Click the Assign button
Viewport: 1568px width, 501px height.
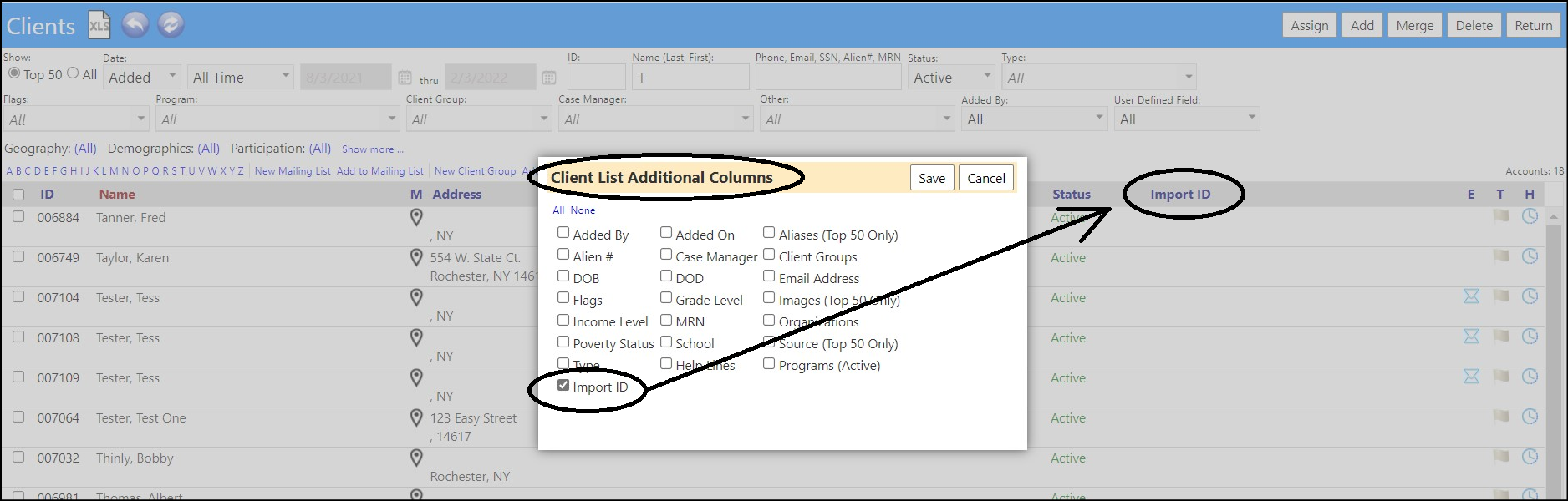point(1310,25)
